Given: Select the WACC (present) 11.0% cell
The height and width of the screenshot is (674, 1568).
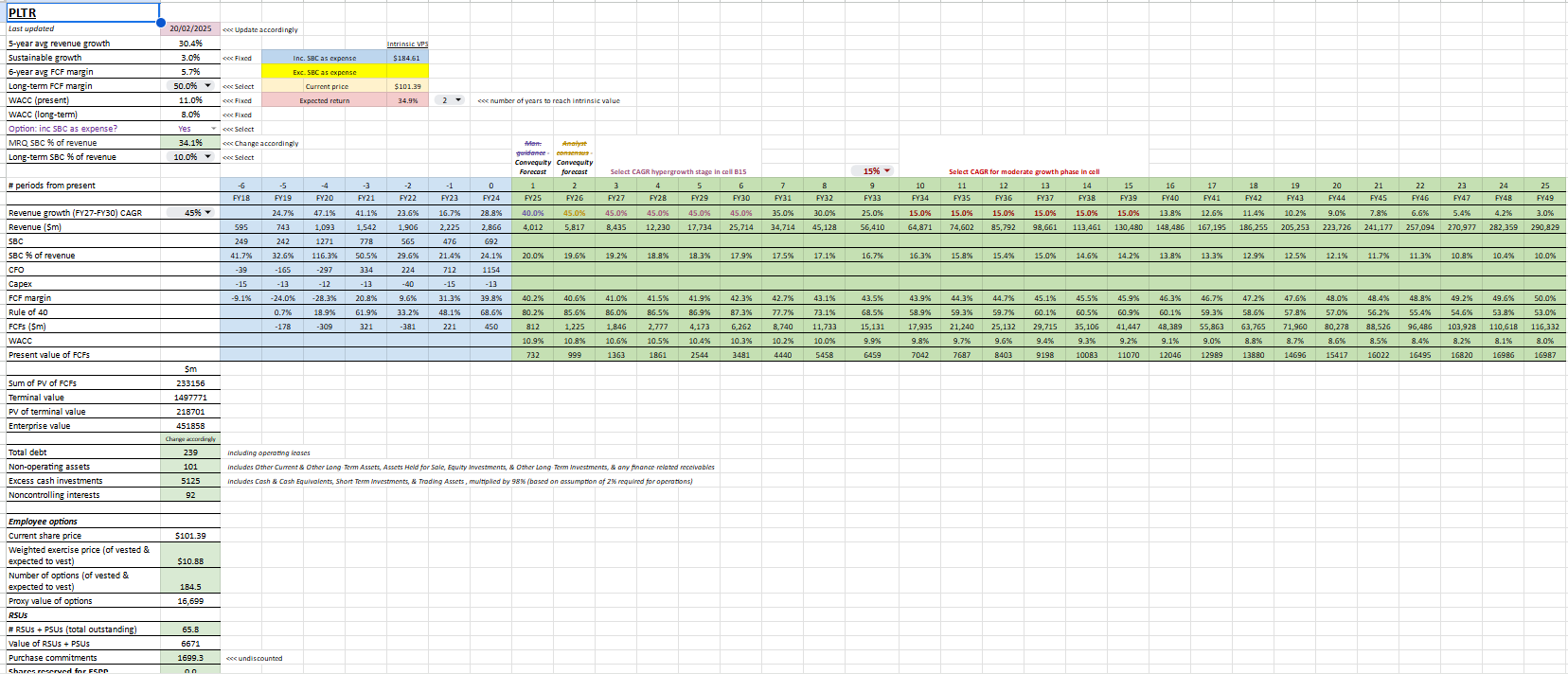Looking at the screenshot, I should coord(190,100).
